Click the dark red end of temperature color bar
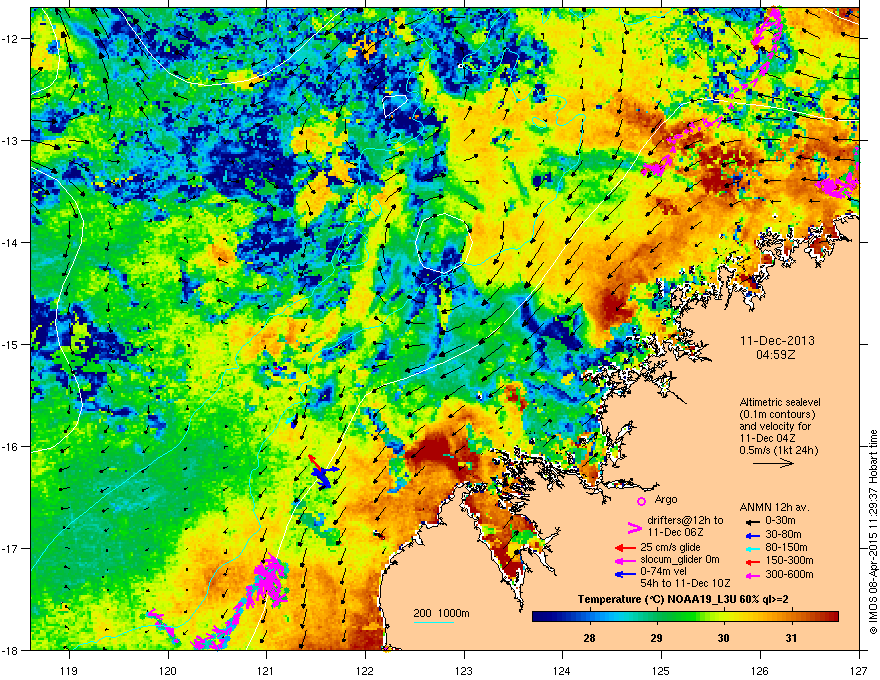This screenshot has height=680, width=880. pos(831,617)
